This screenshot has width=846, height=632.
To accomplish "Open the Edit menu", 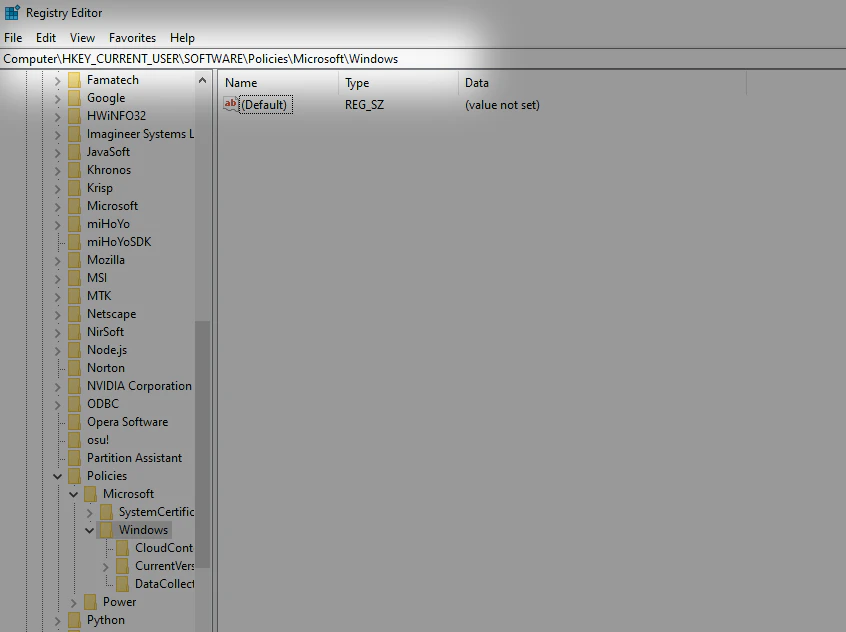I will (46, 38).
